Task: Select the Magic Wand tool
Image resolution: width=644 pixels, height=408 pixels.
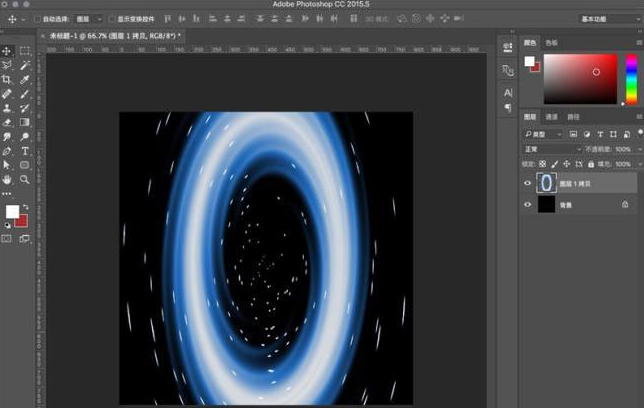Action: (25, 65)
